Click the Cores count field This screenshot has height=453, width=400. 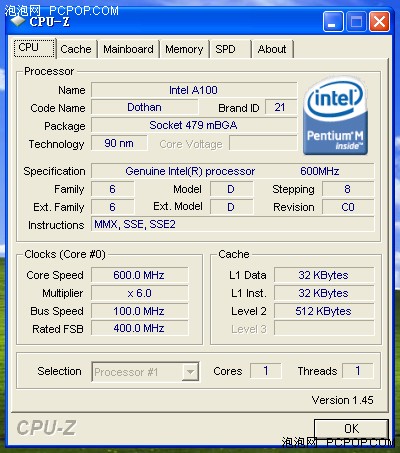pyautogui.click(x=266, y=371)
